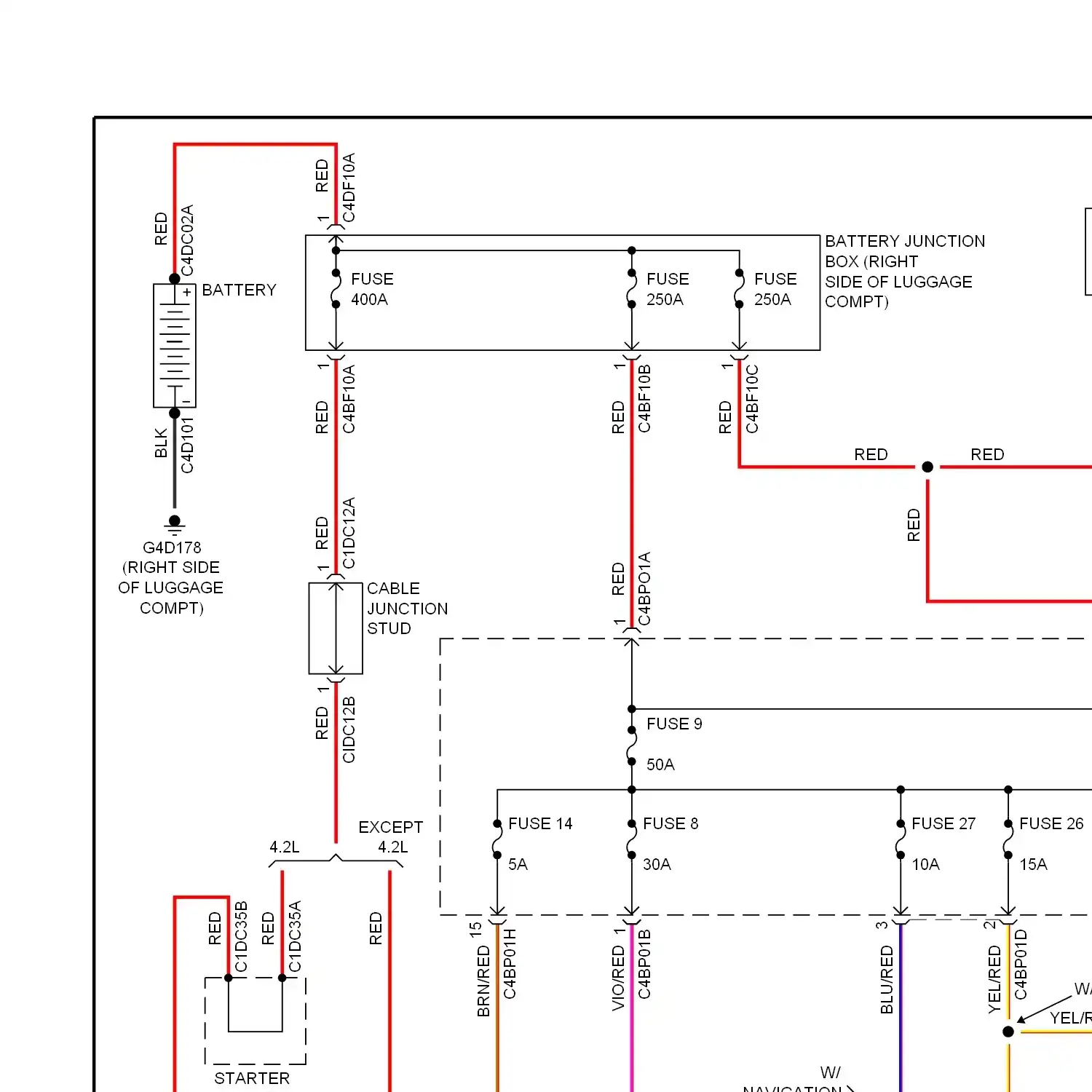Viewport: 1092px width, 1092px height.
Task: Click the 10A rating text
Action: coord(925,864)
